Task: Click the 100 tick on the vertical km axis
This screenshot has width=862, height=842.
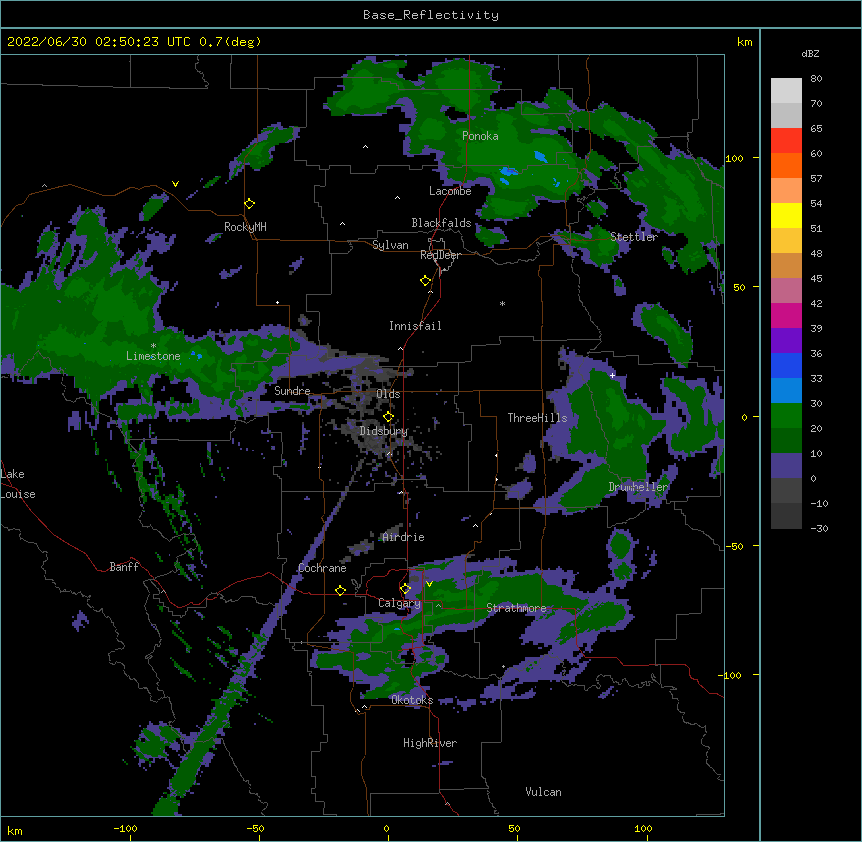Action: point(734,158)
